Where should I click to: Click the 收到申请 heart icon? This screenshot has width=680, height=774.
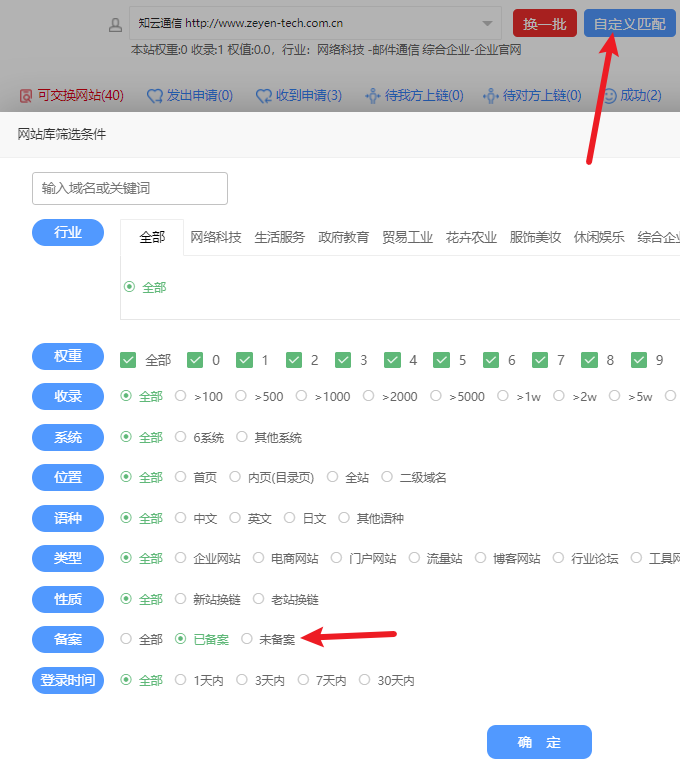[x=264, y=96]
